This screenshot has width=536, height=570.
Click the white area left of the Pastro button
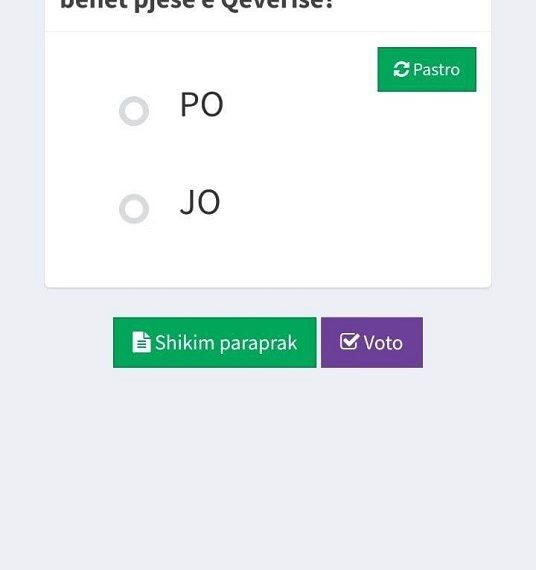pyautogui.click(x=255, y=64)
